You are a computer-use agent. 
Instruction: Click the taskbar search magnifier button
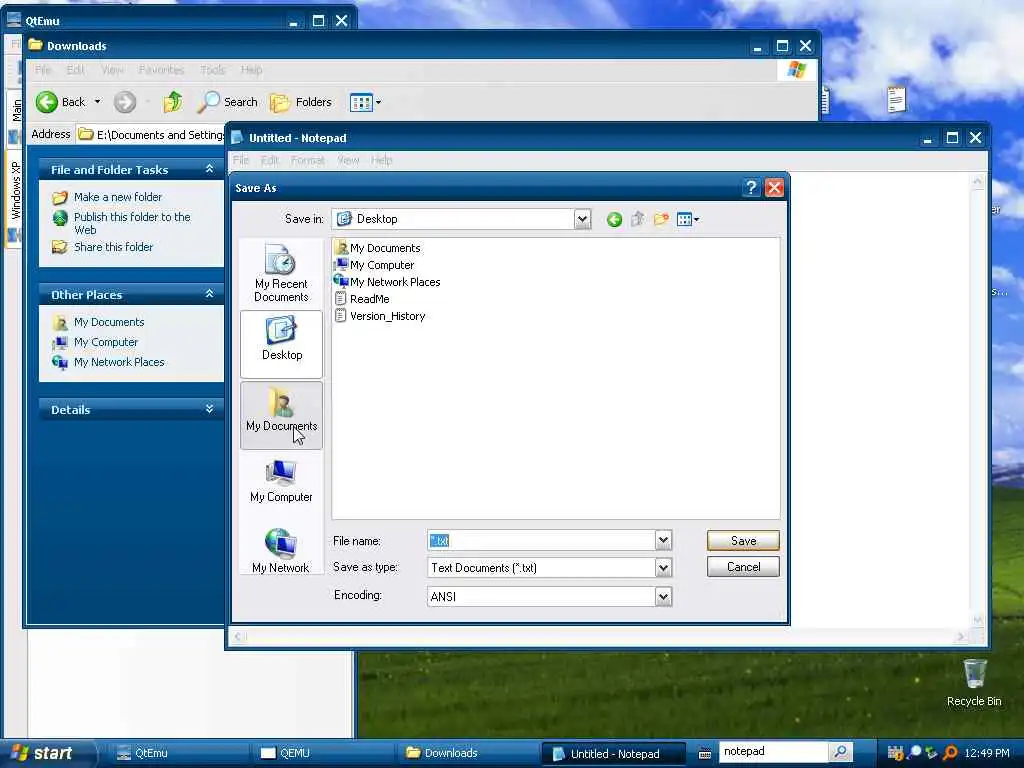841,752
